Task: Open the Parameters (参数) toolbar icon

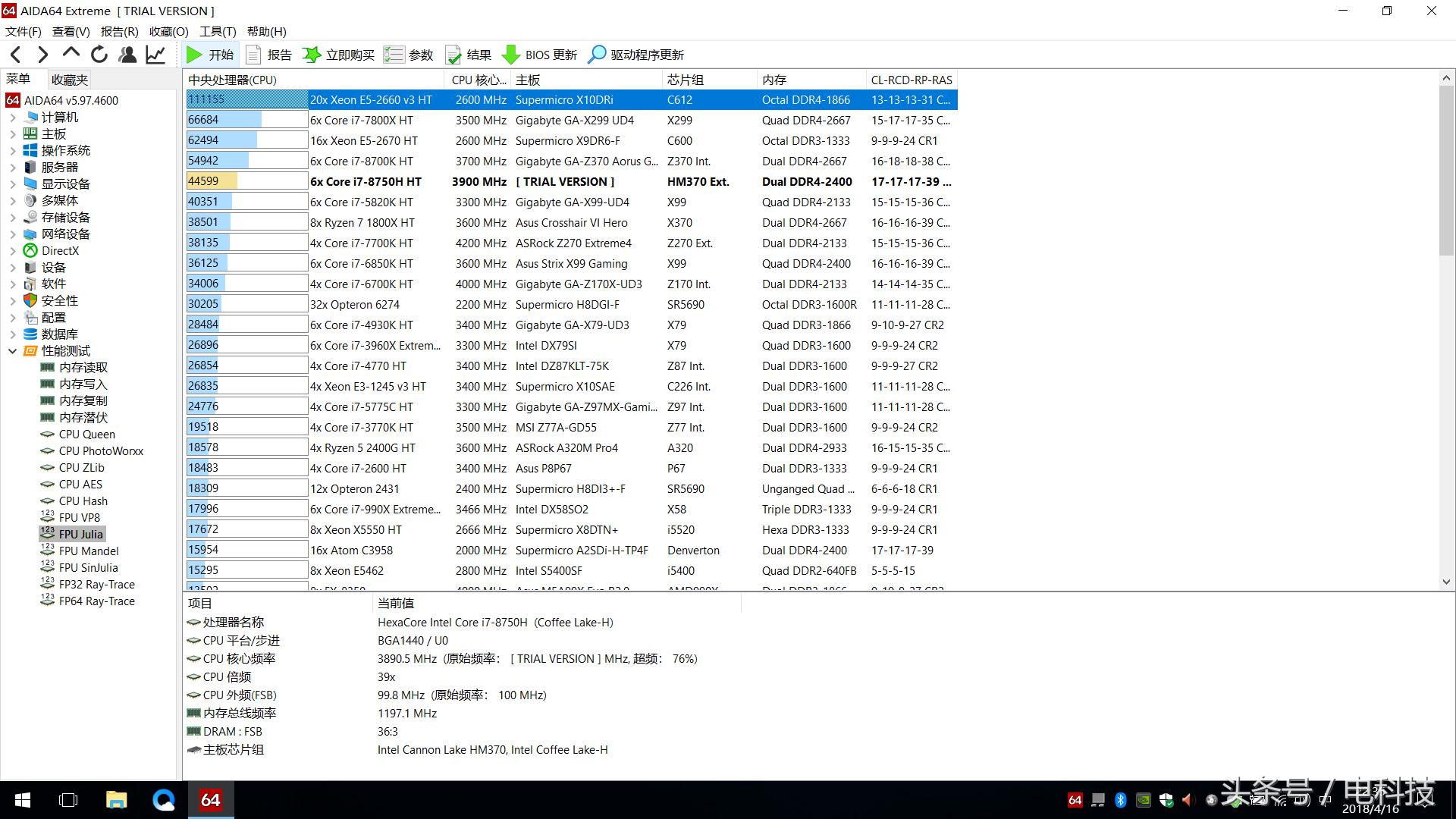Action: [x=394, y=55]
